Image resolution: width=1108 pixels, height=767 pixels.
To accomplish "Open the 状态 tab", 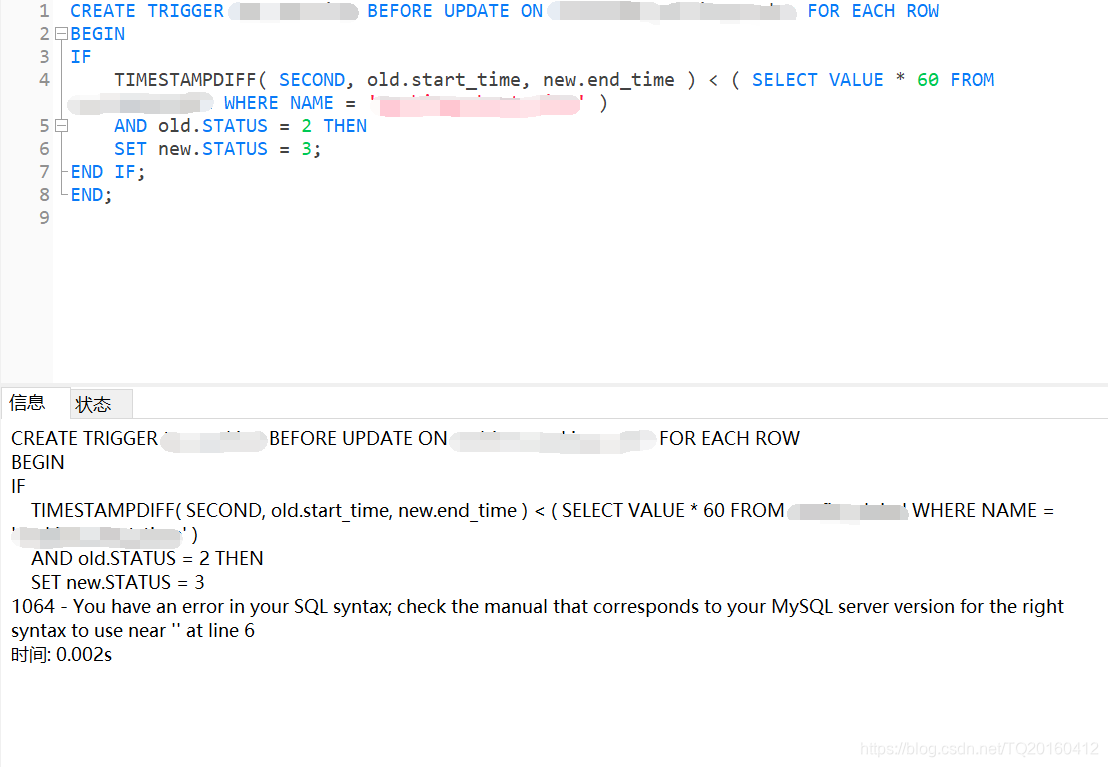I will point(93,404).
